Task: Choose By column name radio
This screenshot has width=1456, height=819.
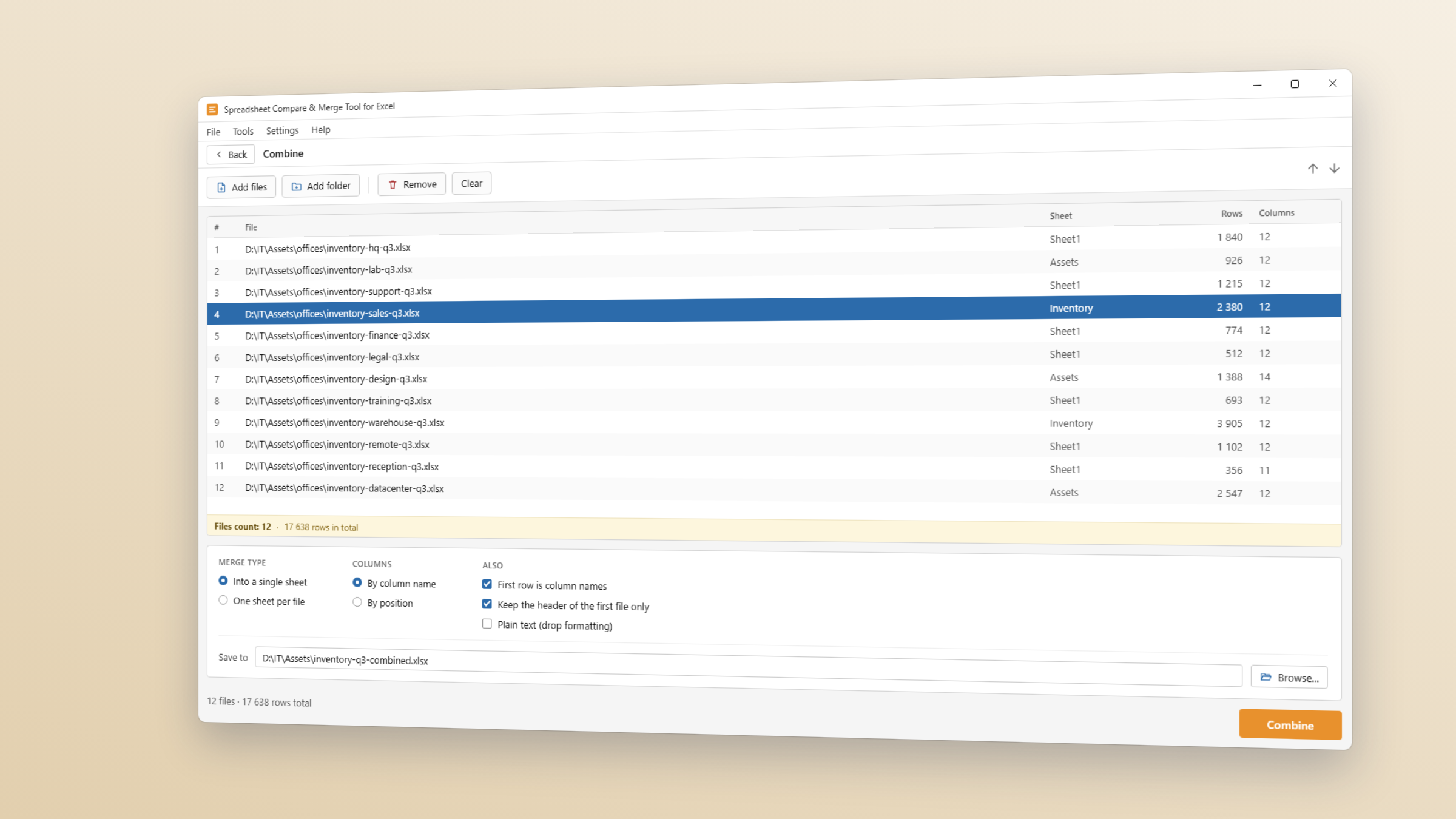Action: tap(394, 584)
